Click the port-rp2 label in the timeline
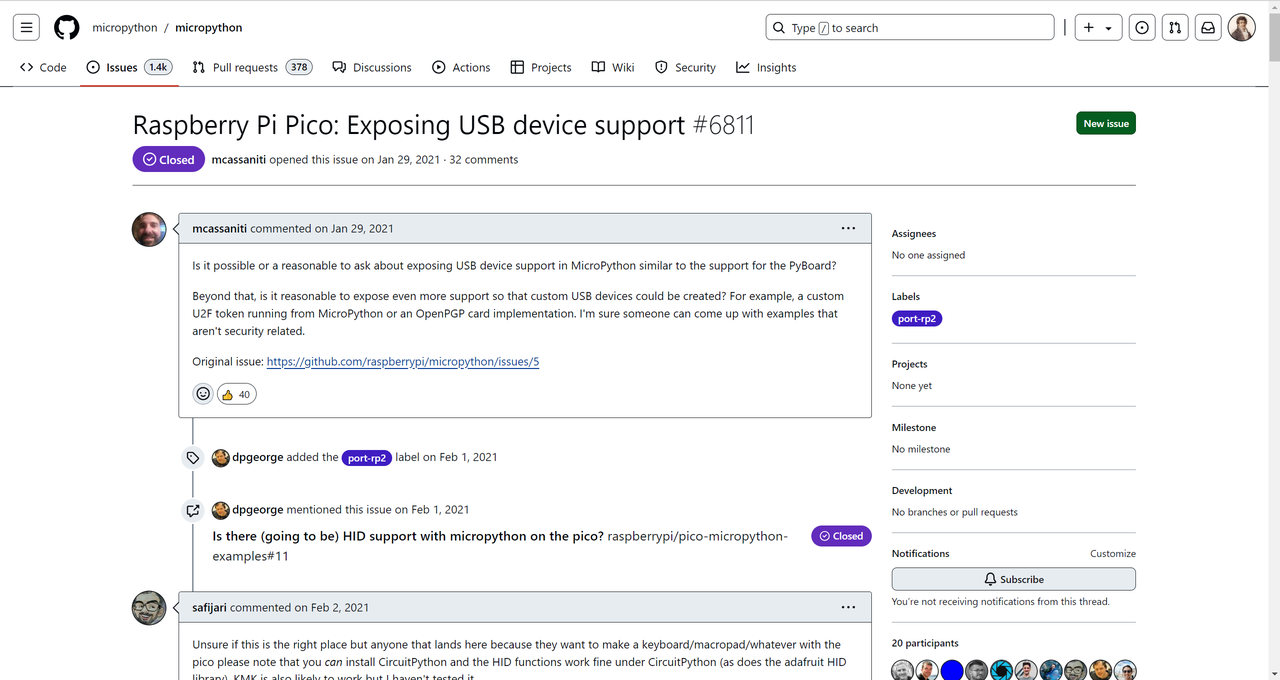 point(367,457)
